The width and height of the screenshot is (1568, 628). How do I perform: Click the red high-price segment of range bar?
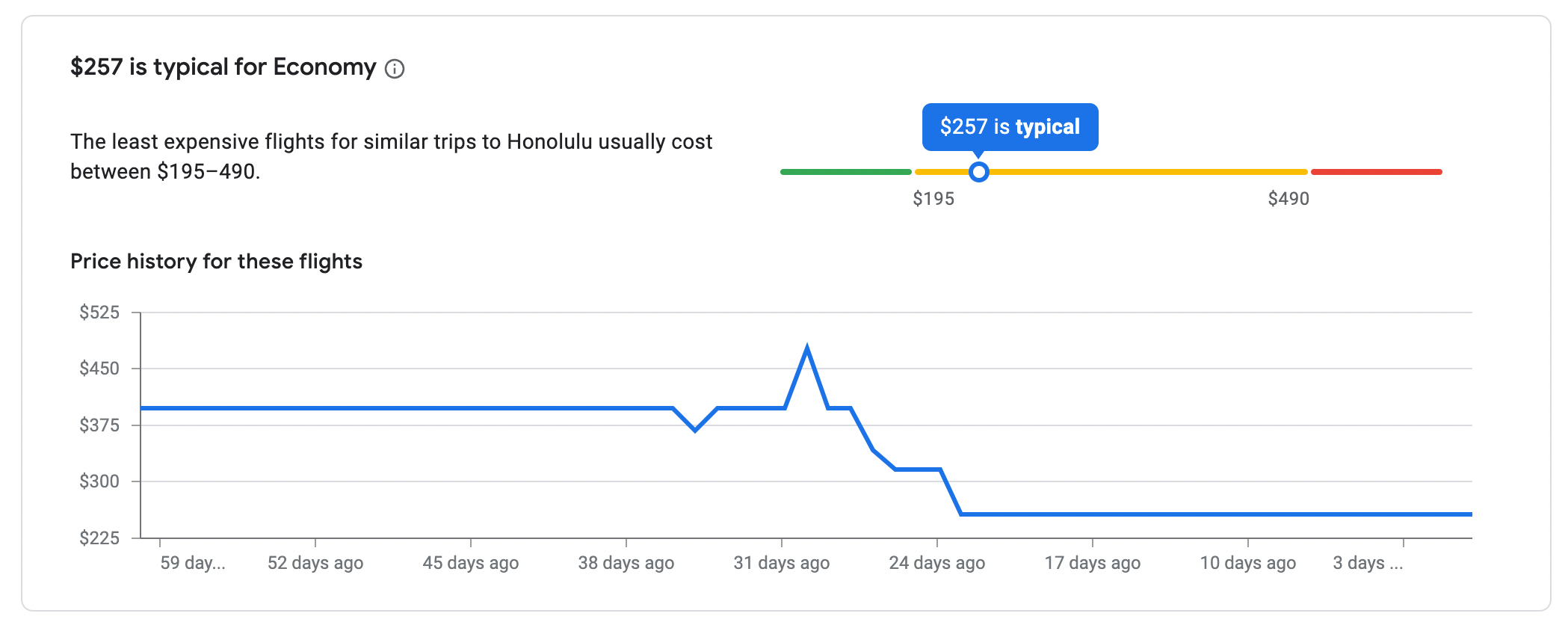1376,172
